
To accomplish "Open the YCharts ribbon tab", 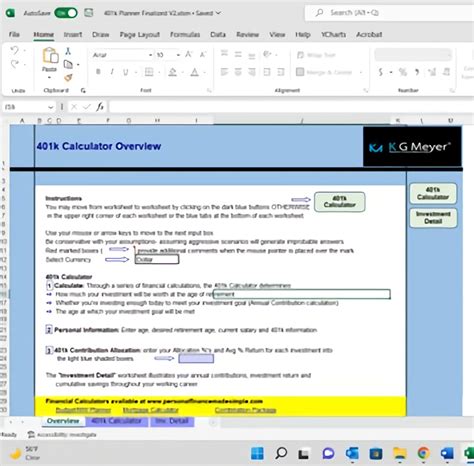I will click(333, 34).
